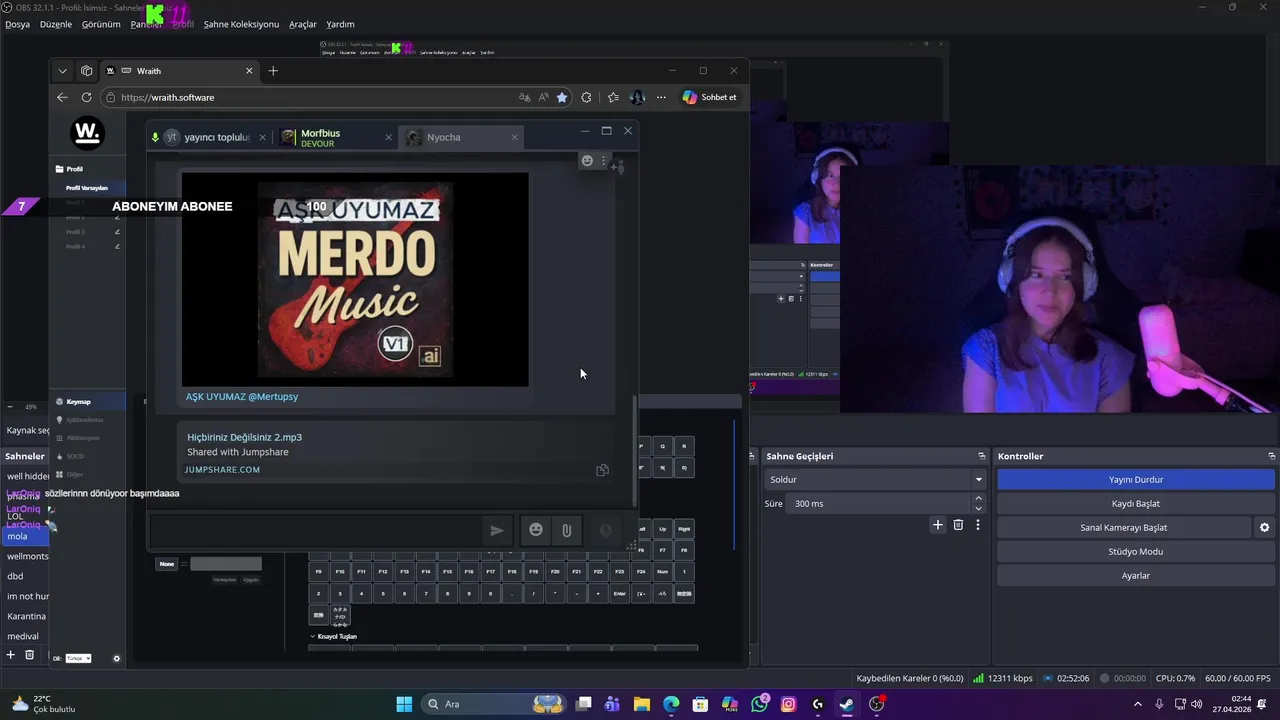Click the chat message input field
Image resolution: width=1280 pixels, height=720 pixels.
pyautogui.click(x=315, y=530)
